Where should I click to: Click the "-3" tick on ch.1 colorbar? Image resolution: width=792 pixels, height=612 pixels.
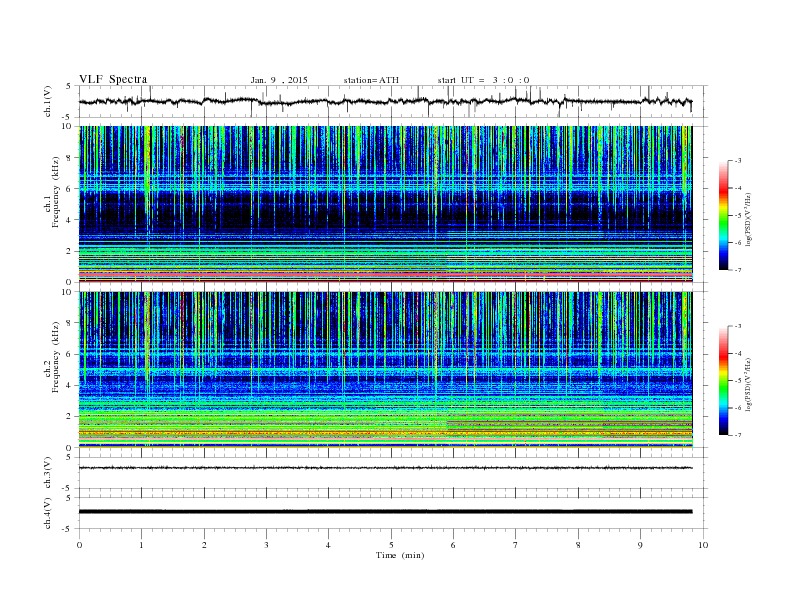pos(738,161)
